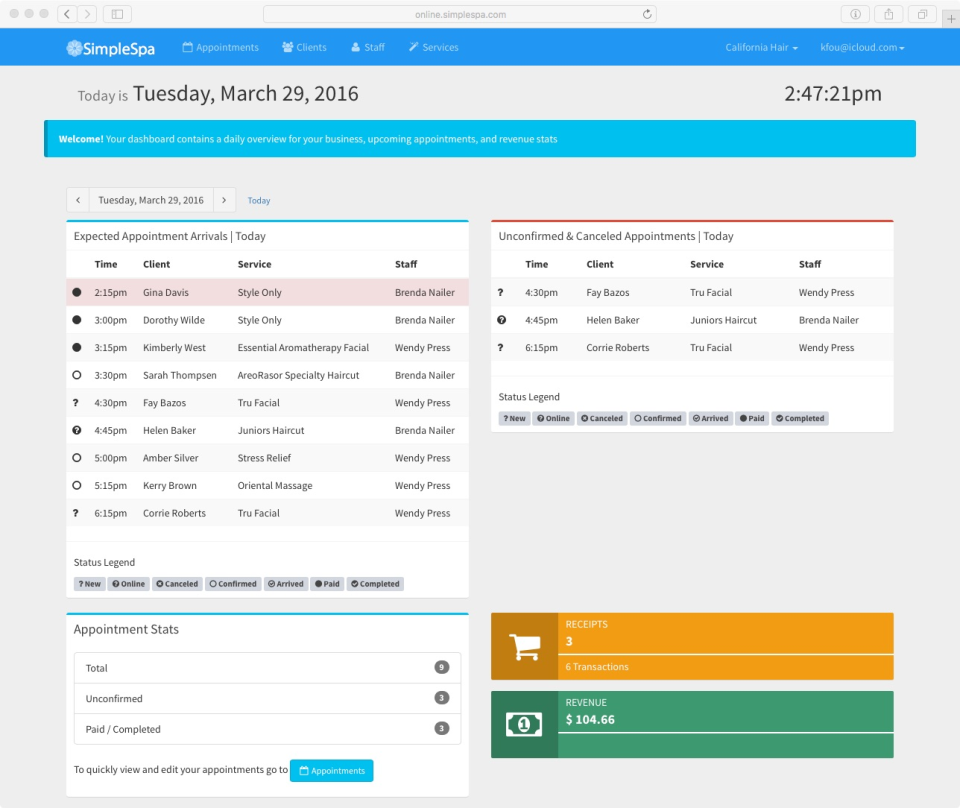Expand the kfou@icloud.com account dropdown
Image resolution: width=960 pixels, height=808 pixels.
point(862,47)
